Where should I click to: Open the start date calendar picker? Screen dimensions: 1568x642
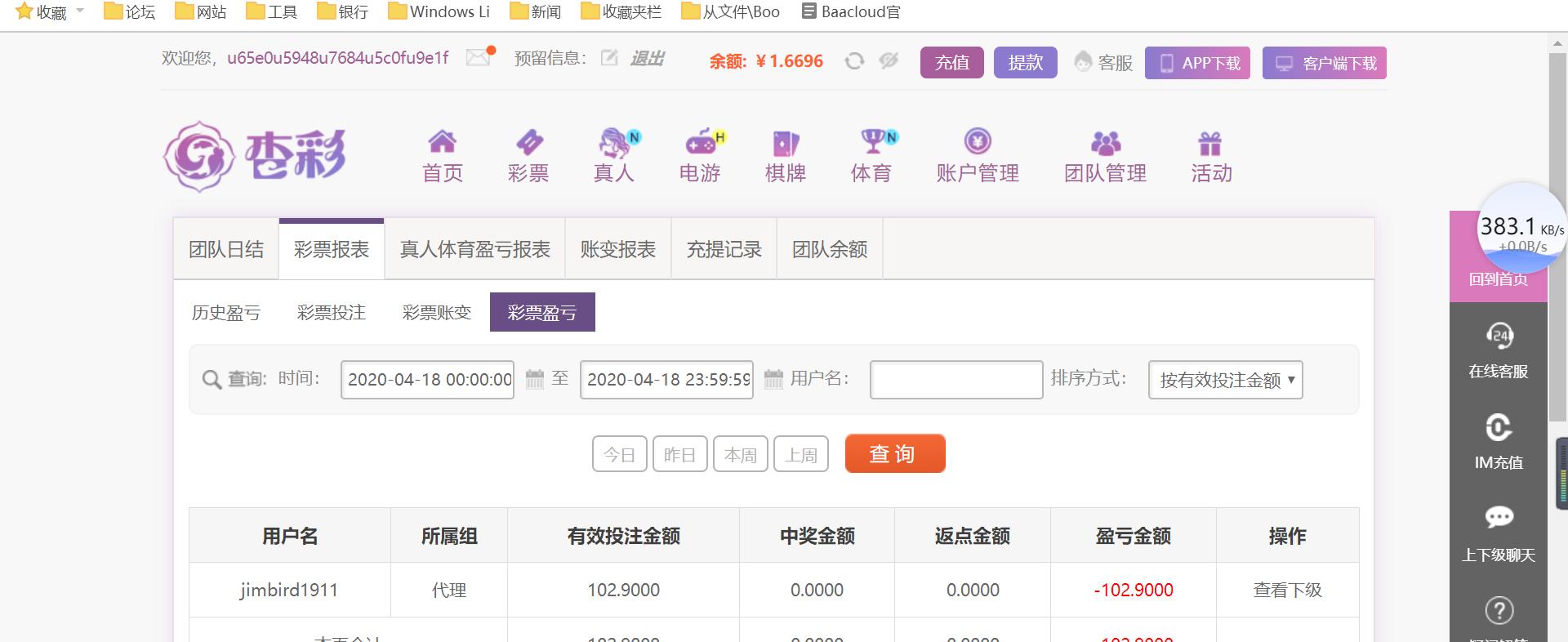pyautogui.click(x=535, y=379)
